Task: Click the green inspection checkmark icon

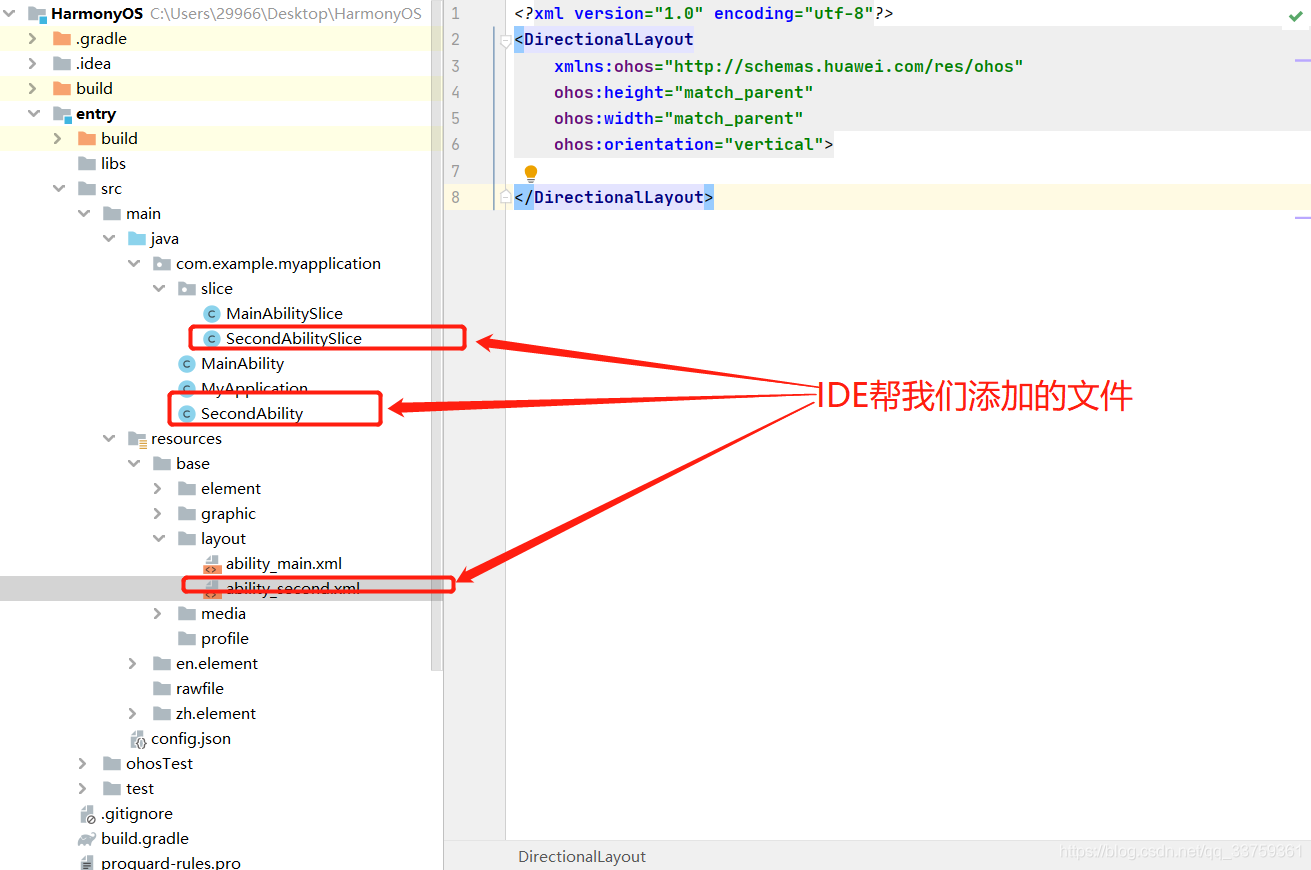Action: (x=1296, y=16)
